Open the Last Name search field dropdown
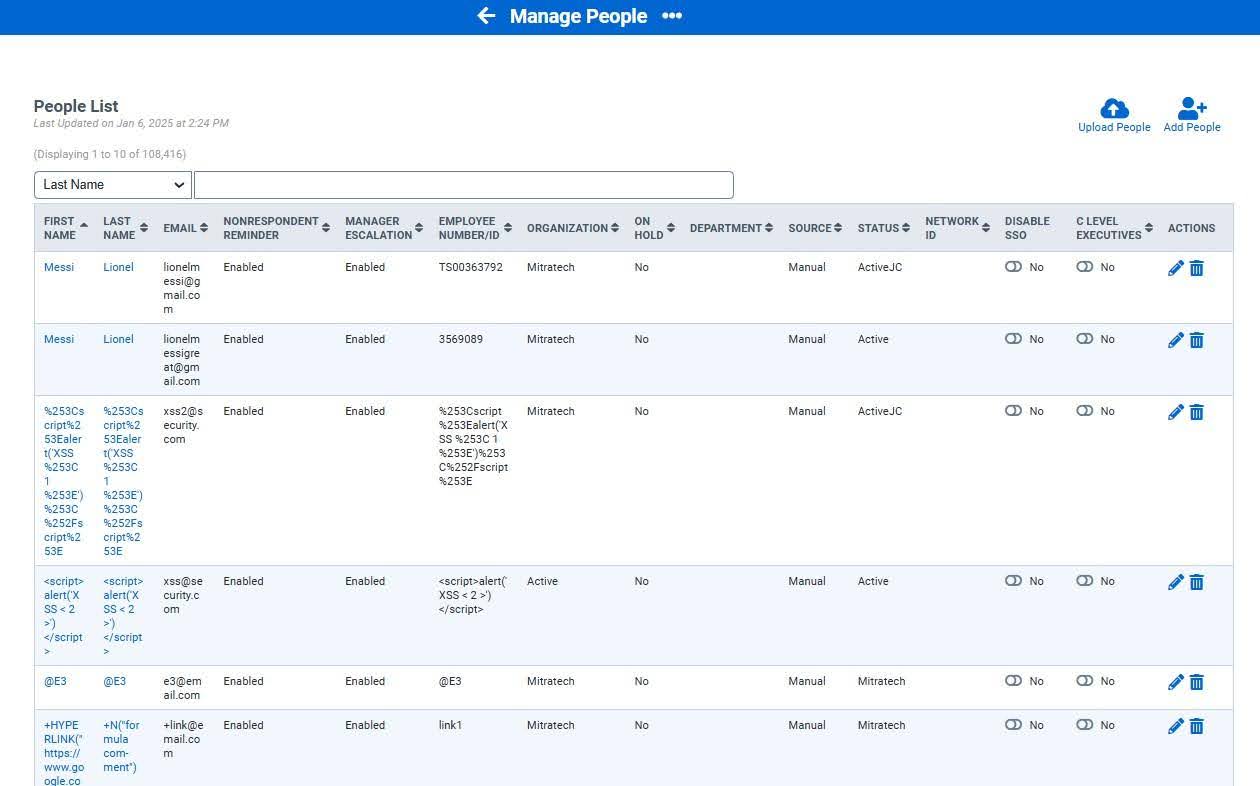The width and height of the screenshot is (1260, 786). click(x=113, y=185)
